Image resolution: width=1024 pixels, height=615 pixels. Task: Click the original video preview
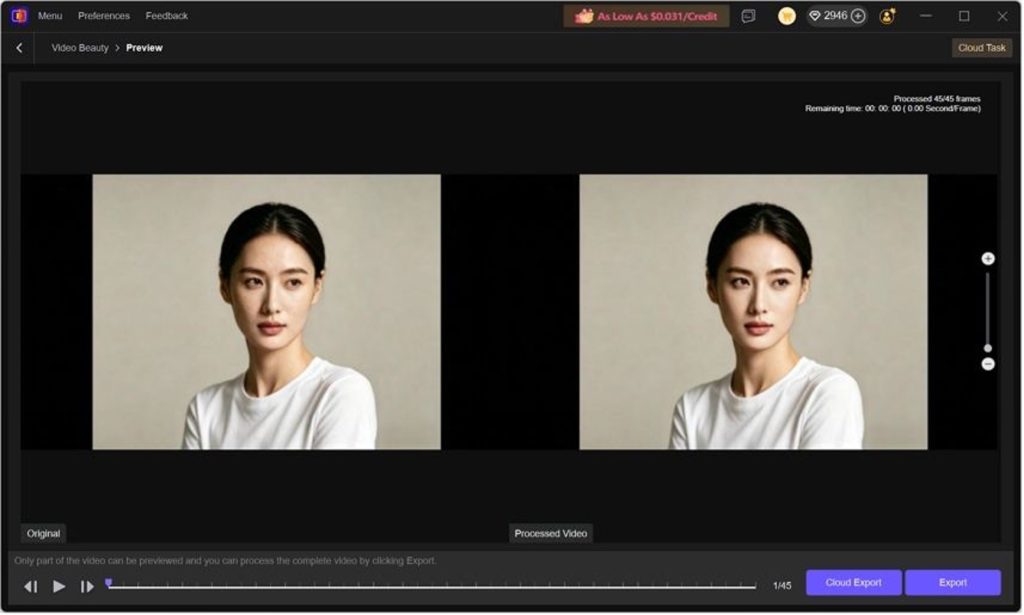(266, 312)
